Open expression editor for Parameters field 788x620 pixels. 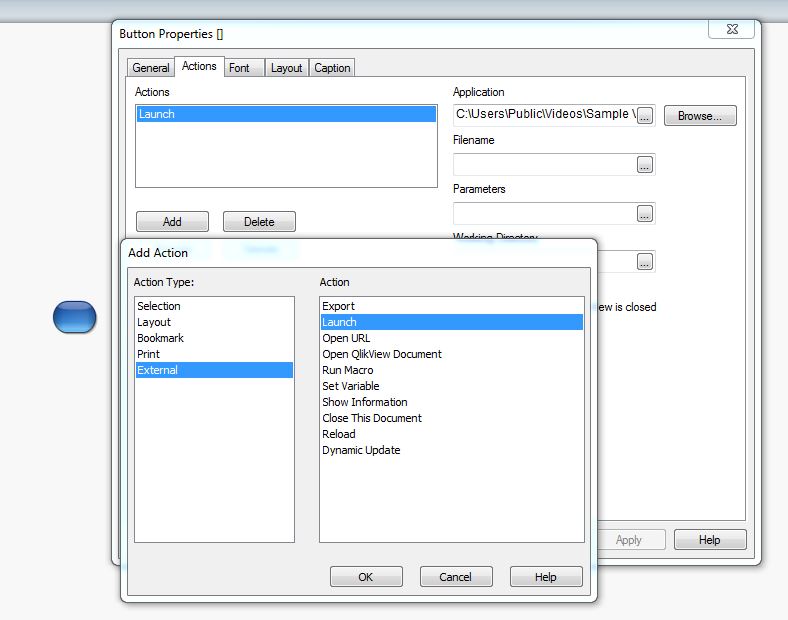pos(645,213)
